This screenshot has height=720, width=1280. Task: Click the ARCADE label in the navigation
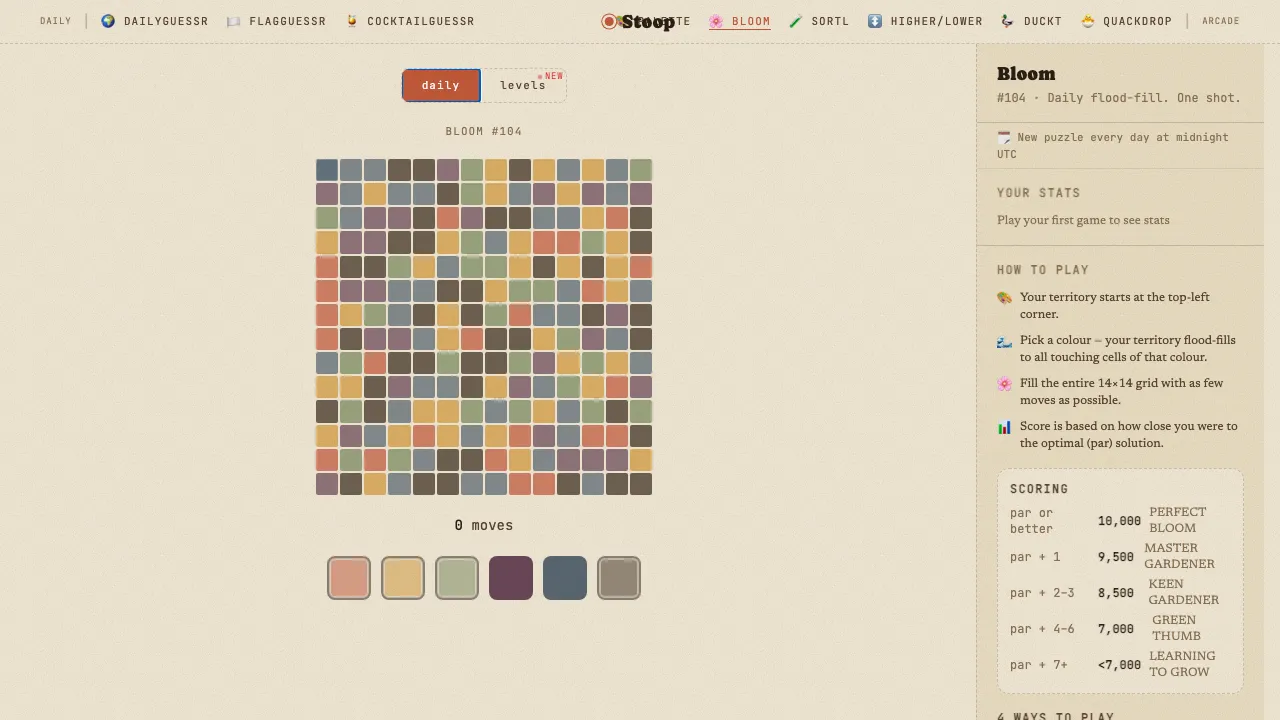[x=1221, y=21]
